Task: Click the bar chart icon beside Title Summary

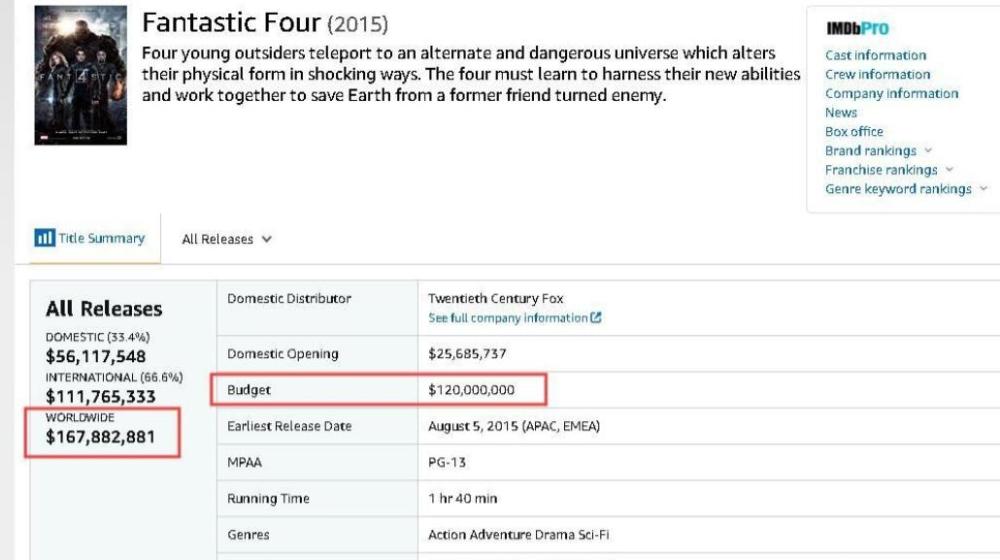Action: pyautogui.click(x=44, y=238)
